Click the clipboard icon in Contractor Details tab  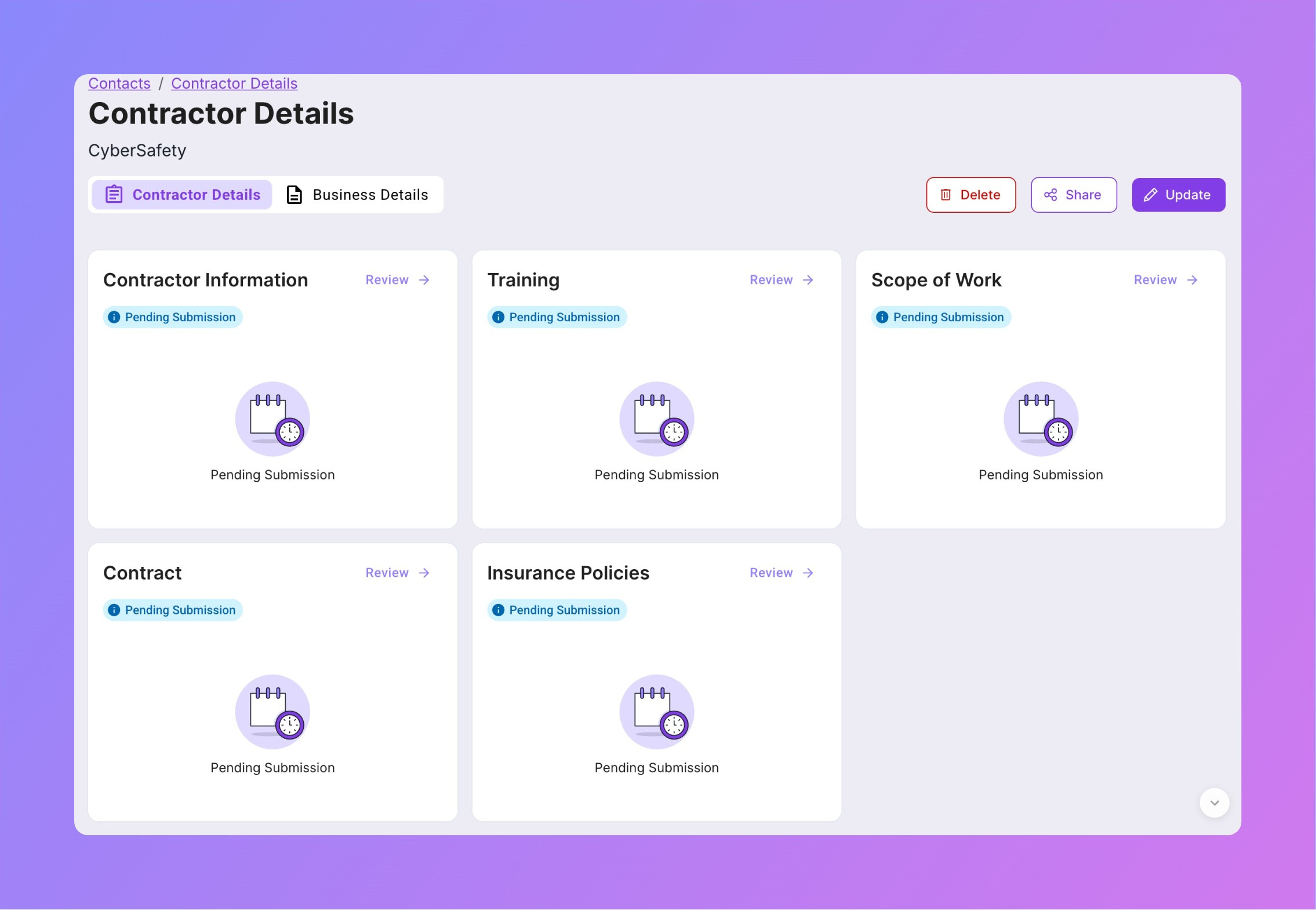[114, 194]
